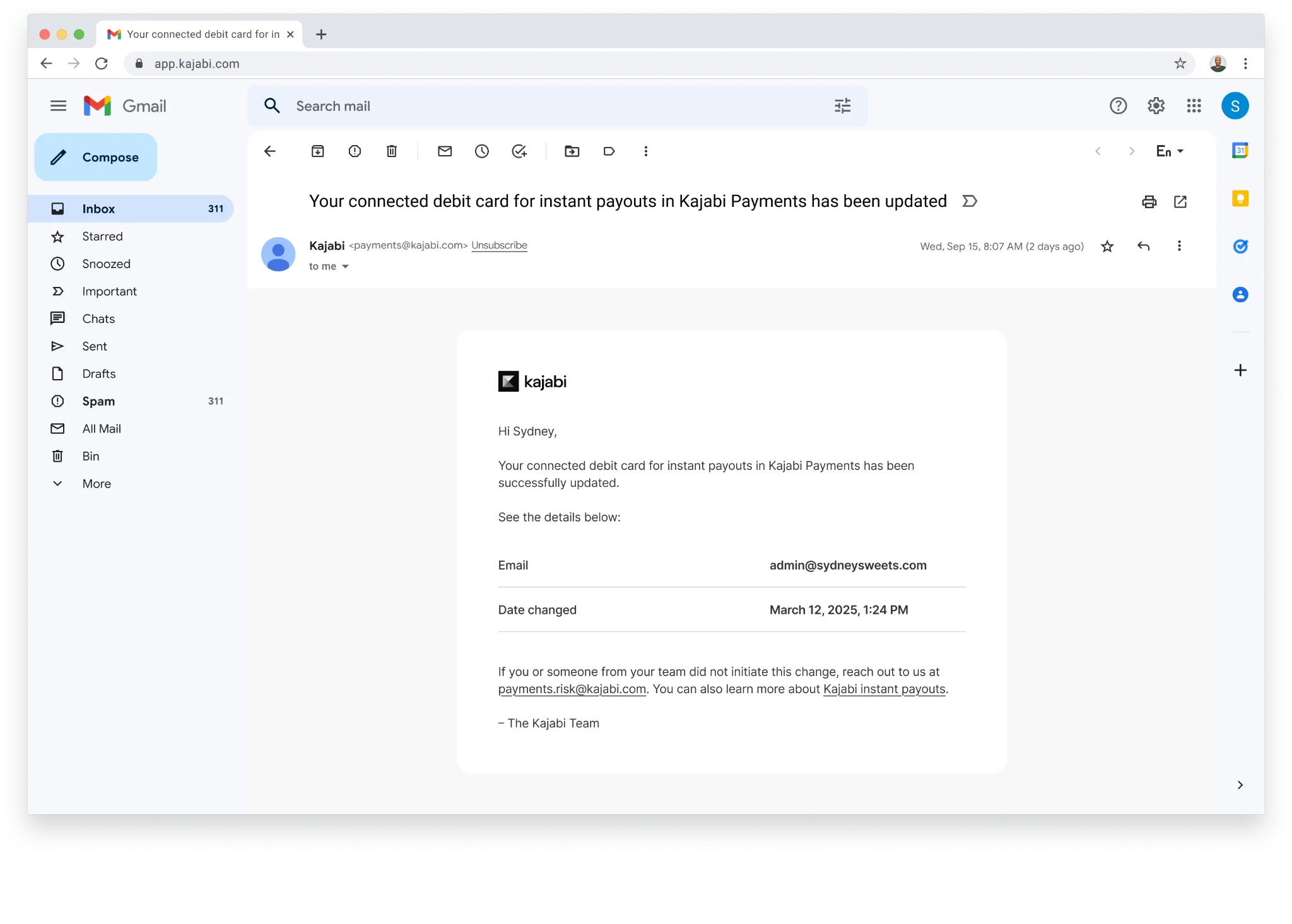Go to the newer email arrow
The image size is (1292, 924).
click(1098, 151)
